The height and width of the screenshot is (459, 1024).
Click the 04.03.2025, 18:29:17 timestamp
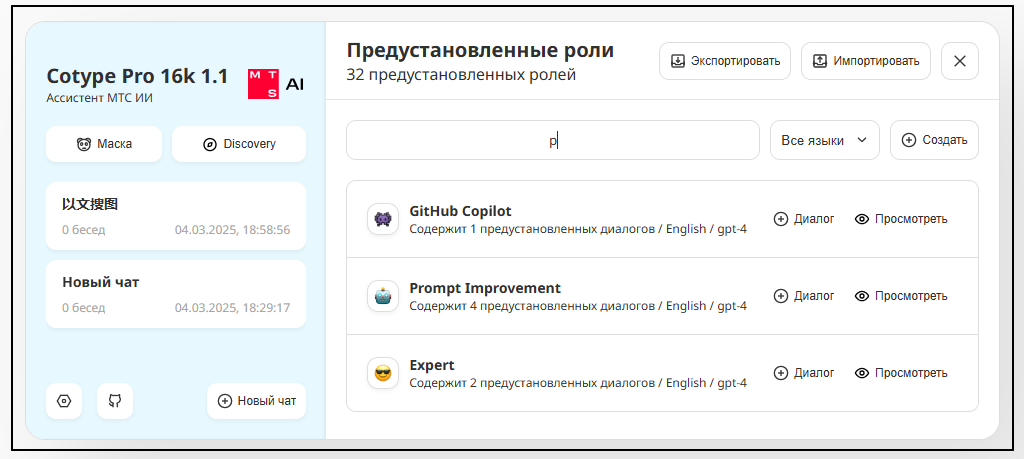click(x=232, y=308)
